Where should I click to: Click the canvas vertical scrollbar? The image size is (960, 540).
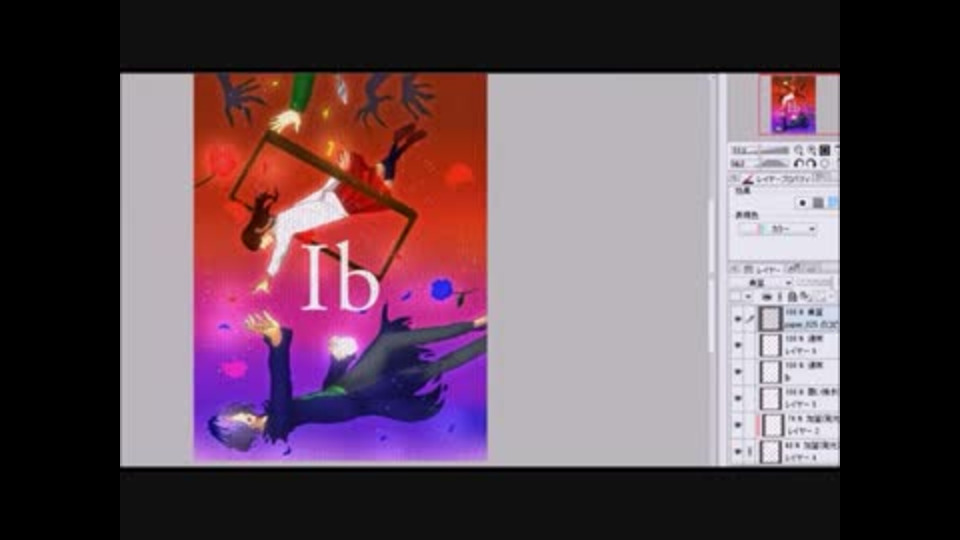[711, 276]
